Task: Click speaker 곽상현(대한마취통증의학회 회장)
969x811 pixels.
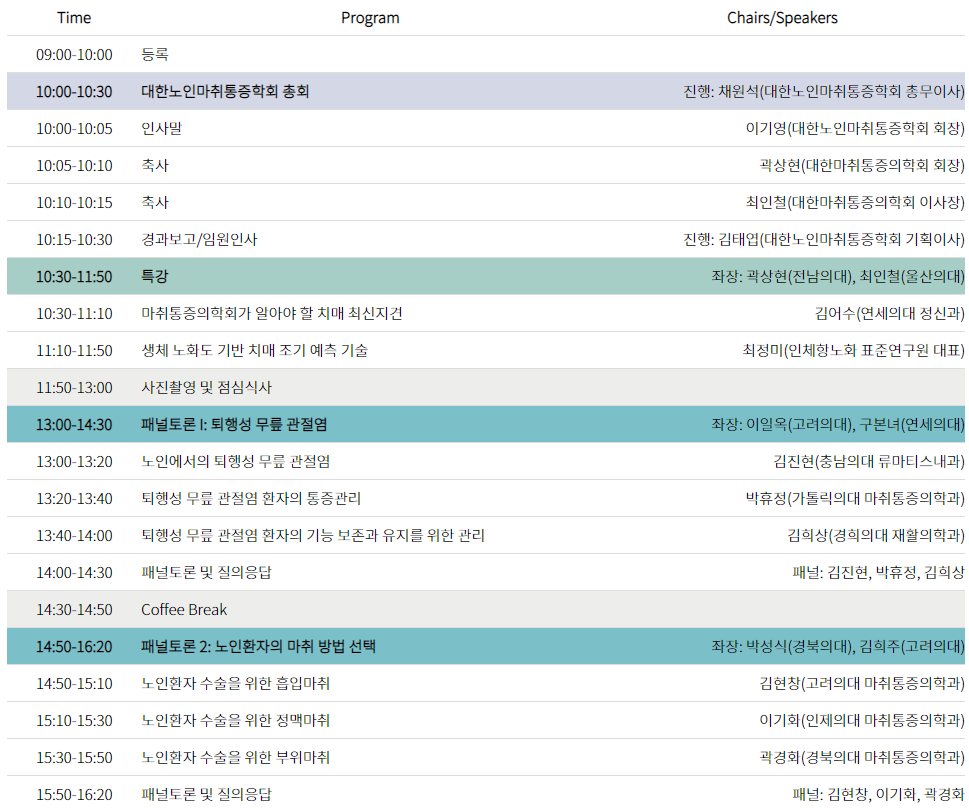Action: [x=861, y=166]
